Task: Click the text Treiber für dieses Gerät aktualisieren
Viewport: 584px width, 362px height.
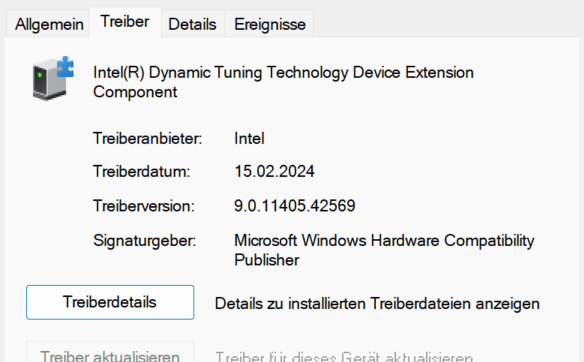Action: (x=344, y=356)
